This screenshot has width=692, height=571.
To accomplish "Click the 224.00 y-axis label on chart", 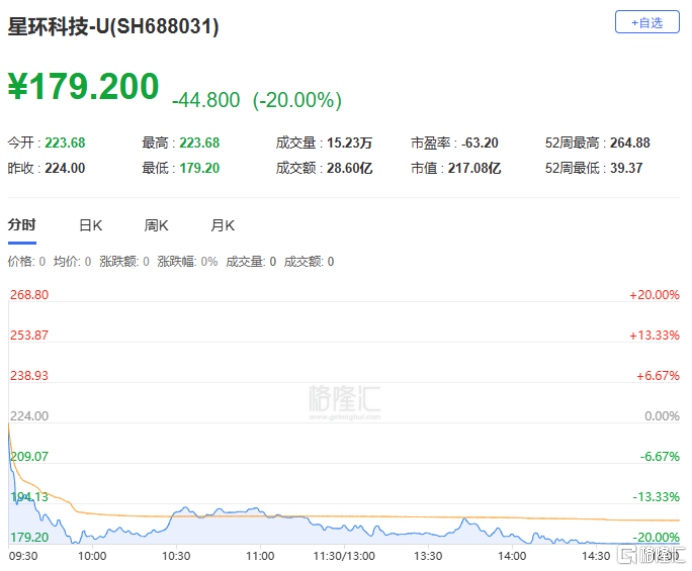I will [x=29, y=416].
